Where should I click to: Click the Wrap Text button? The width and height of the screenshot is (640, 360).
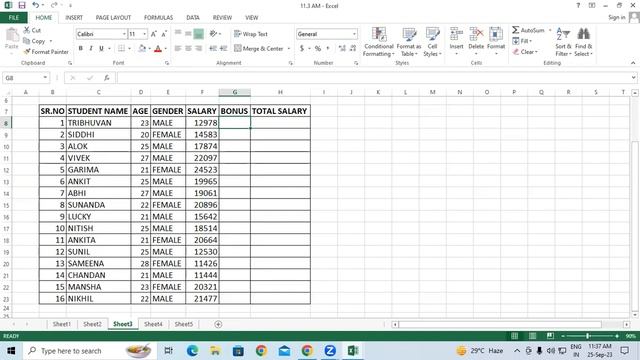[251, 34]
